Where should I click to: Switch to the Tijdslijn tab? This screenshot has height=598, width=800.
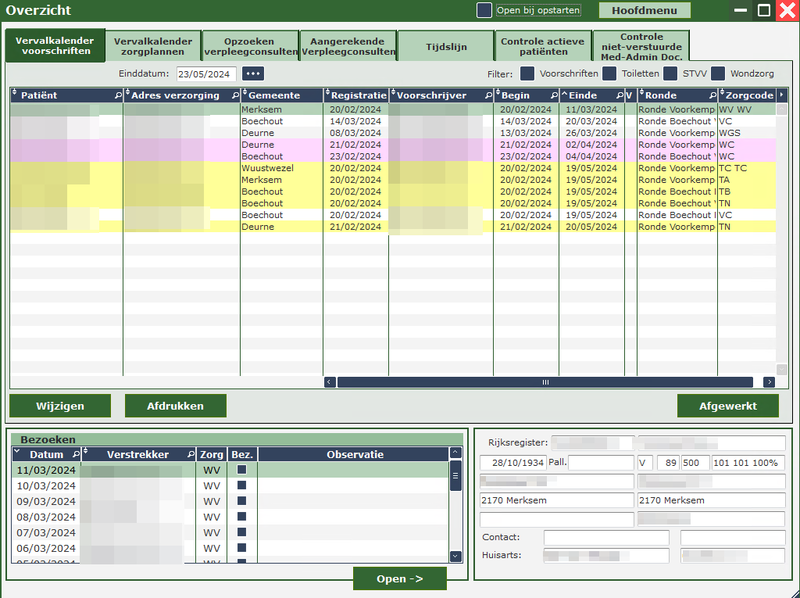pos(445,45)
